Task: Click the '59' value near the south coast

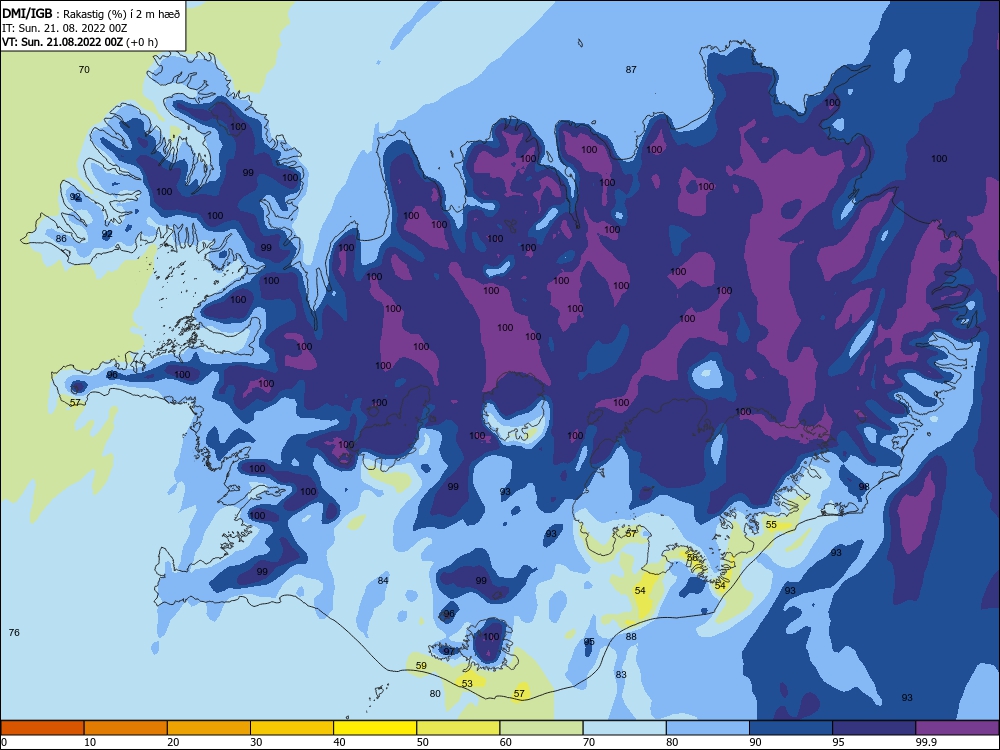Action: tap(421, 665)
